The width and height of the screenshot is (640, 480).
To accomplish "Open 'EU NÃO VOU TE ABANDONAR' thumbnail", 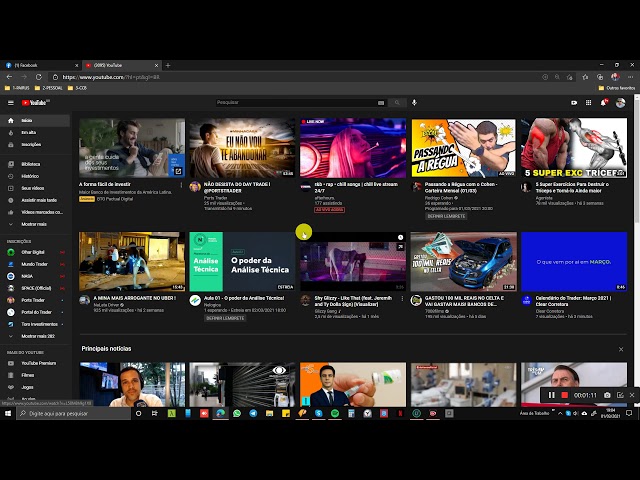I will pos(242,148).
